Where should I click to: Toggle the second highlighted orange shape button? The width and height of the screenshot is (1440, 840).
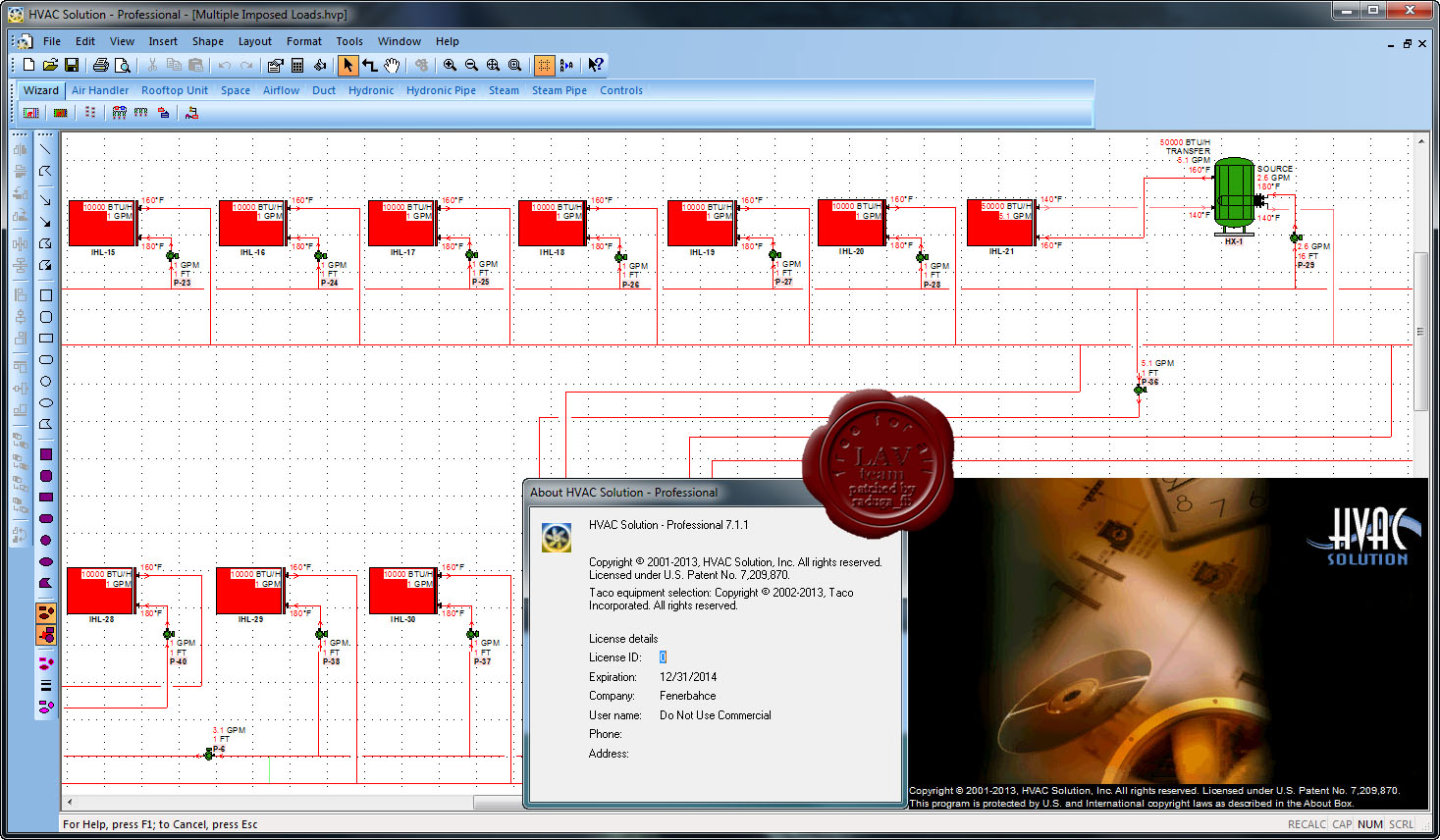tap(45, 635)
